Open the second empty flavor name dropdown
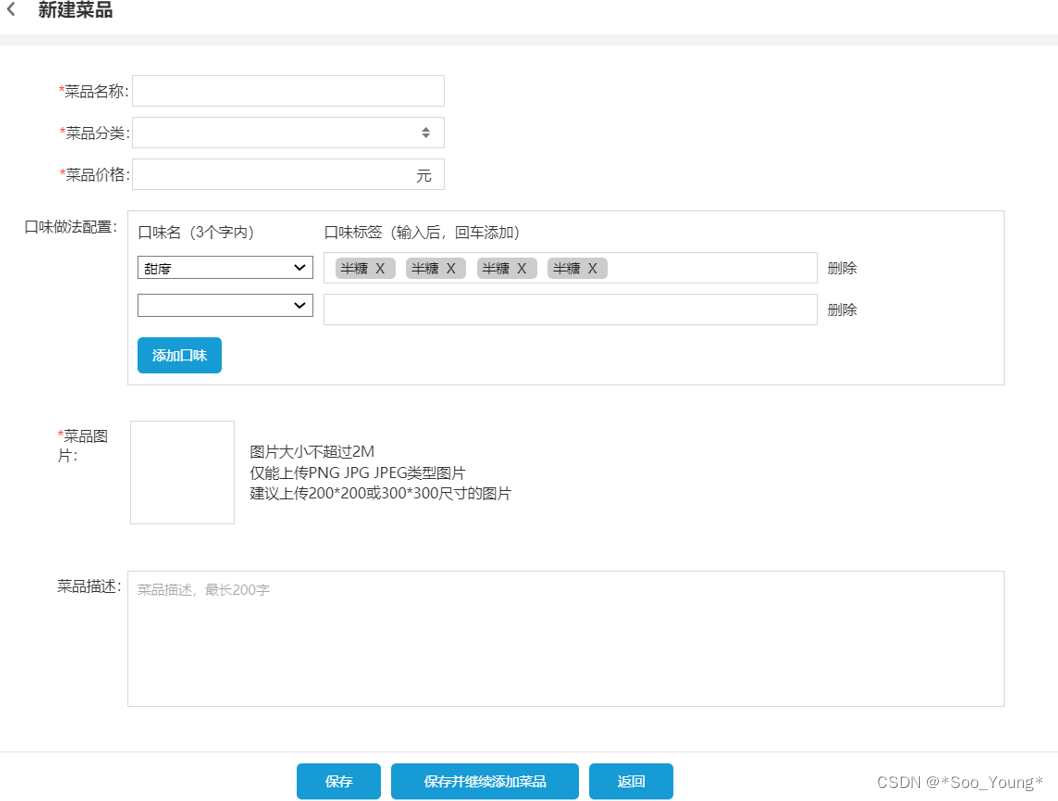 tap(225, 305)
